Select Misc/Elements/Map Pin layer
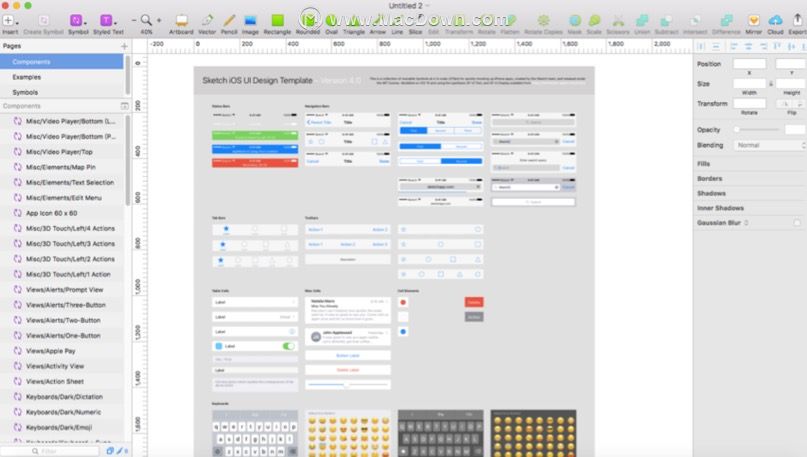 (61, 167)
